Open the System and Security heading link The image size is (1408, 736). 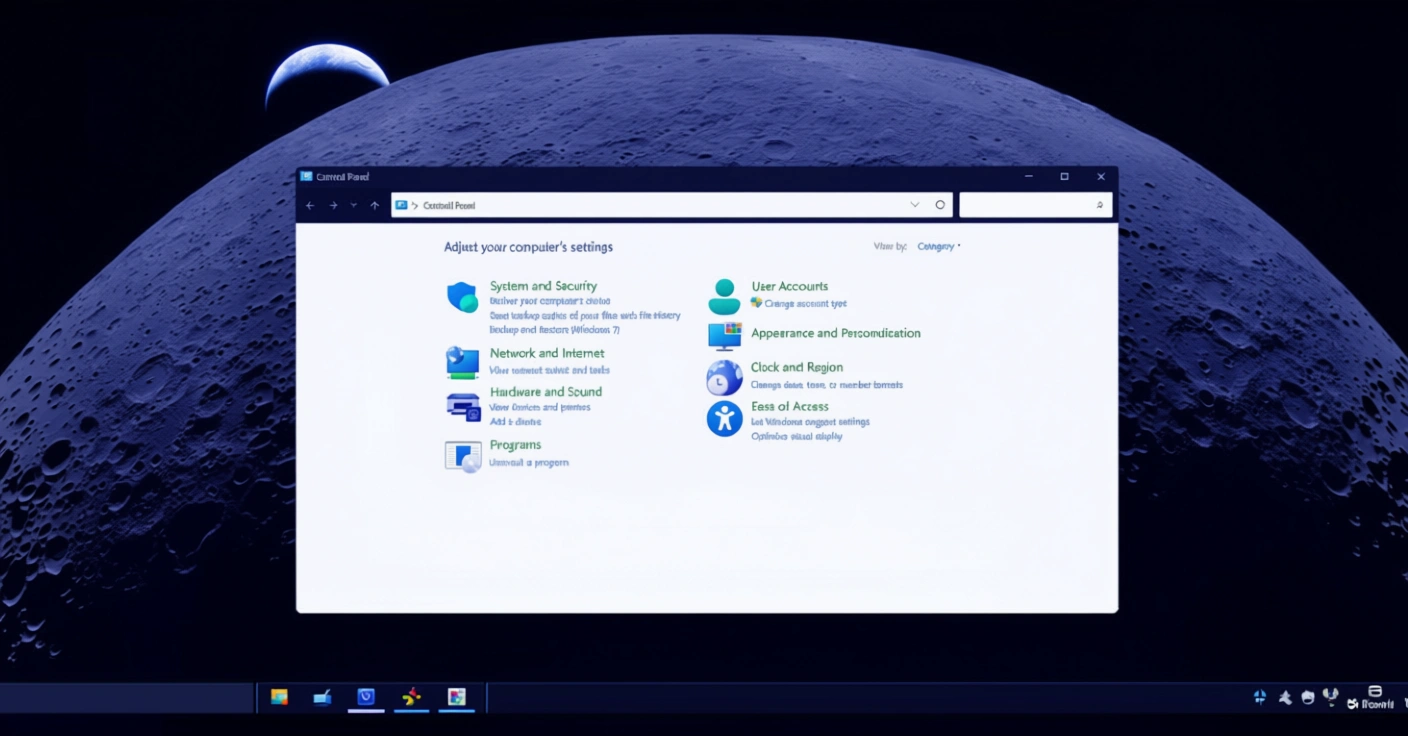tap(543, 286)
